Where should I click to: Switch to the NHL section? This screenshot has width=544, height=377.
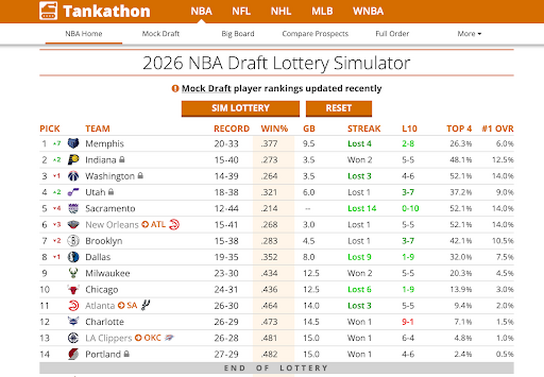point(281,11)
